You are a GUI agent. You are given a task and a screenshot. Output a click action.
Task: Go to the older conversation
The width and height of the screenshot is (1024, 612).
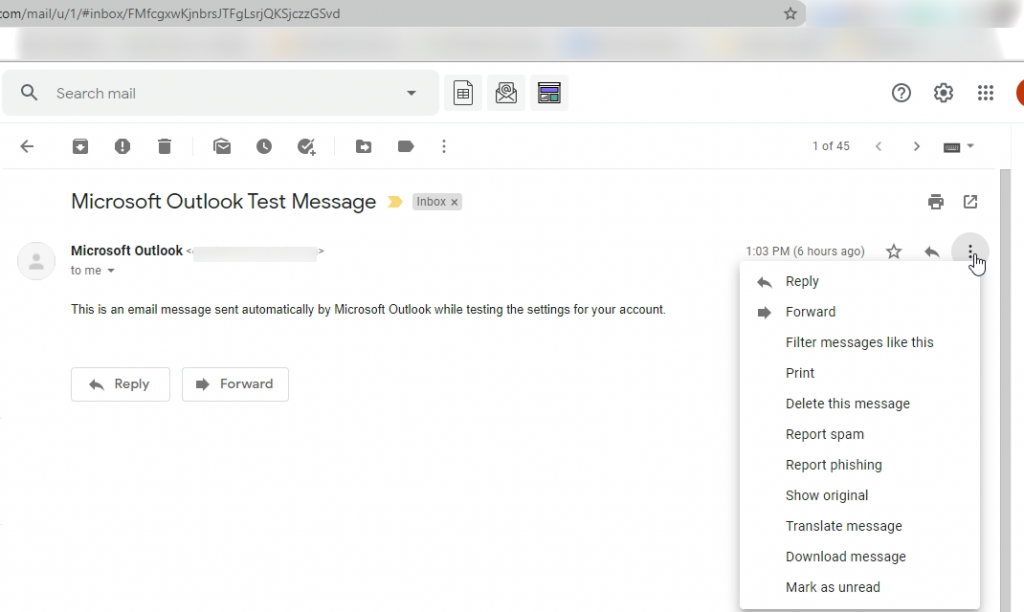point(916,146)
